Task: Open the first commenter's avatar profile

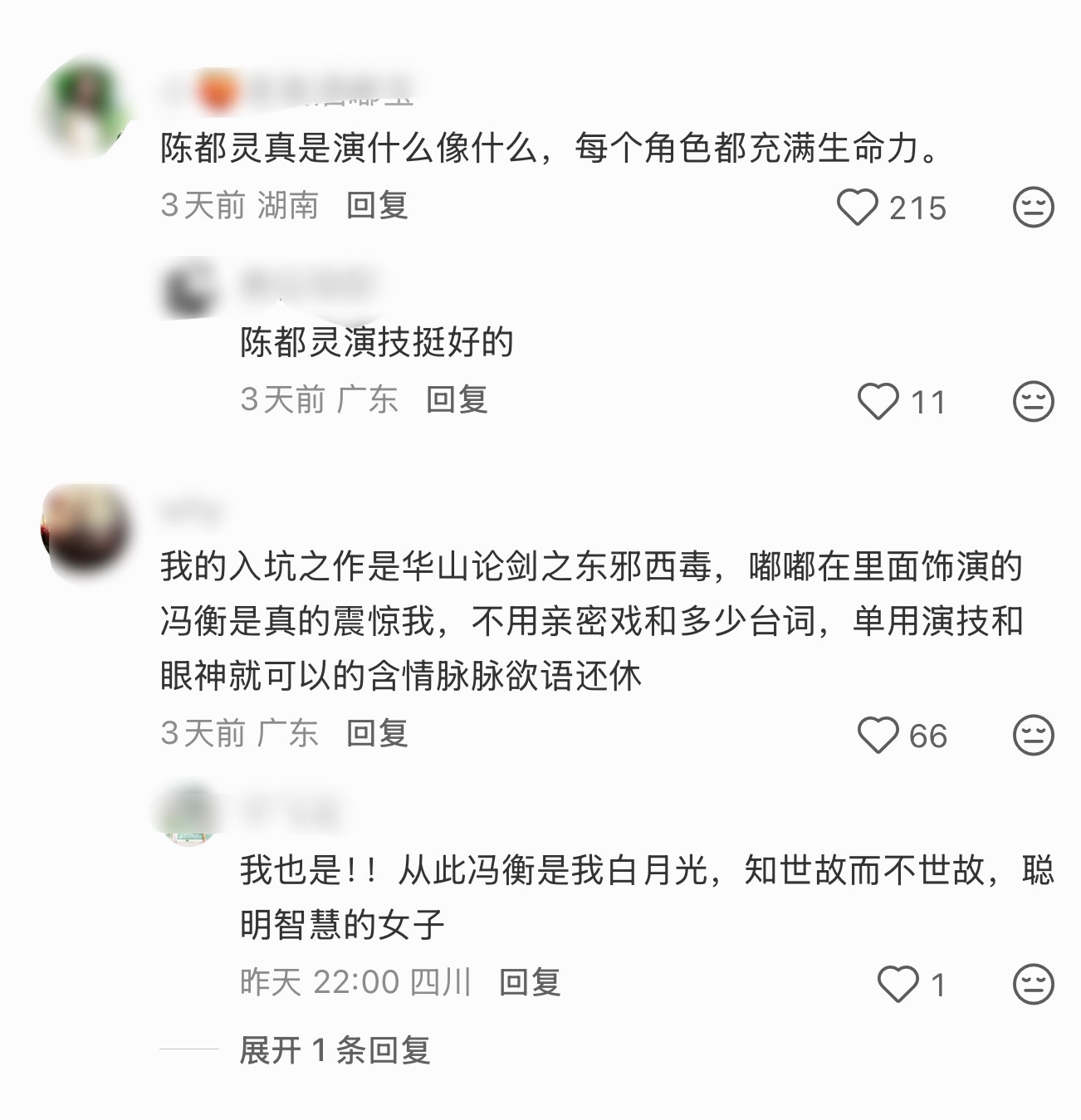Action: (83, 106)
